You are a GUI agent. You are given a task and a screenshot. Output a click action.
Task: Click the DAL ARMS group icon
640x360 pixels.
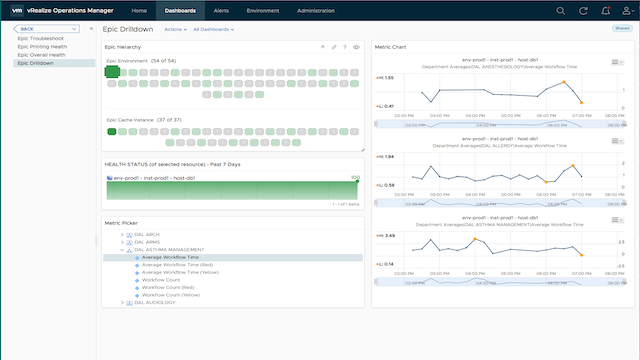tap(129, 242)
